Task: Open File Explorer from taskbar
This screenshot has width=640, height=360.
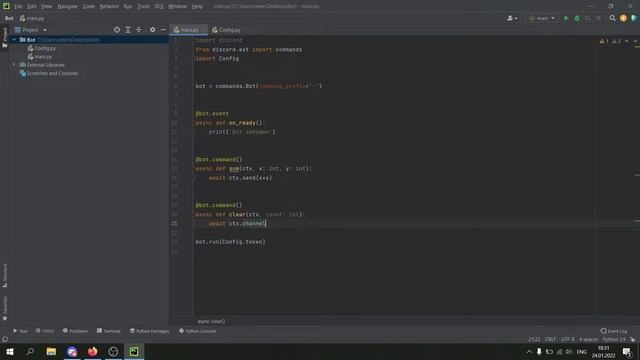Action: click(x=51, y=351)
